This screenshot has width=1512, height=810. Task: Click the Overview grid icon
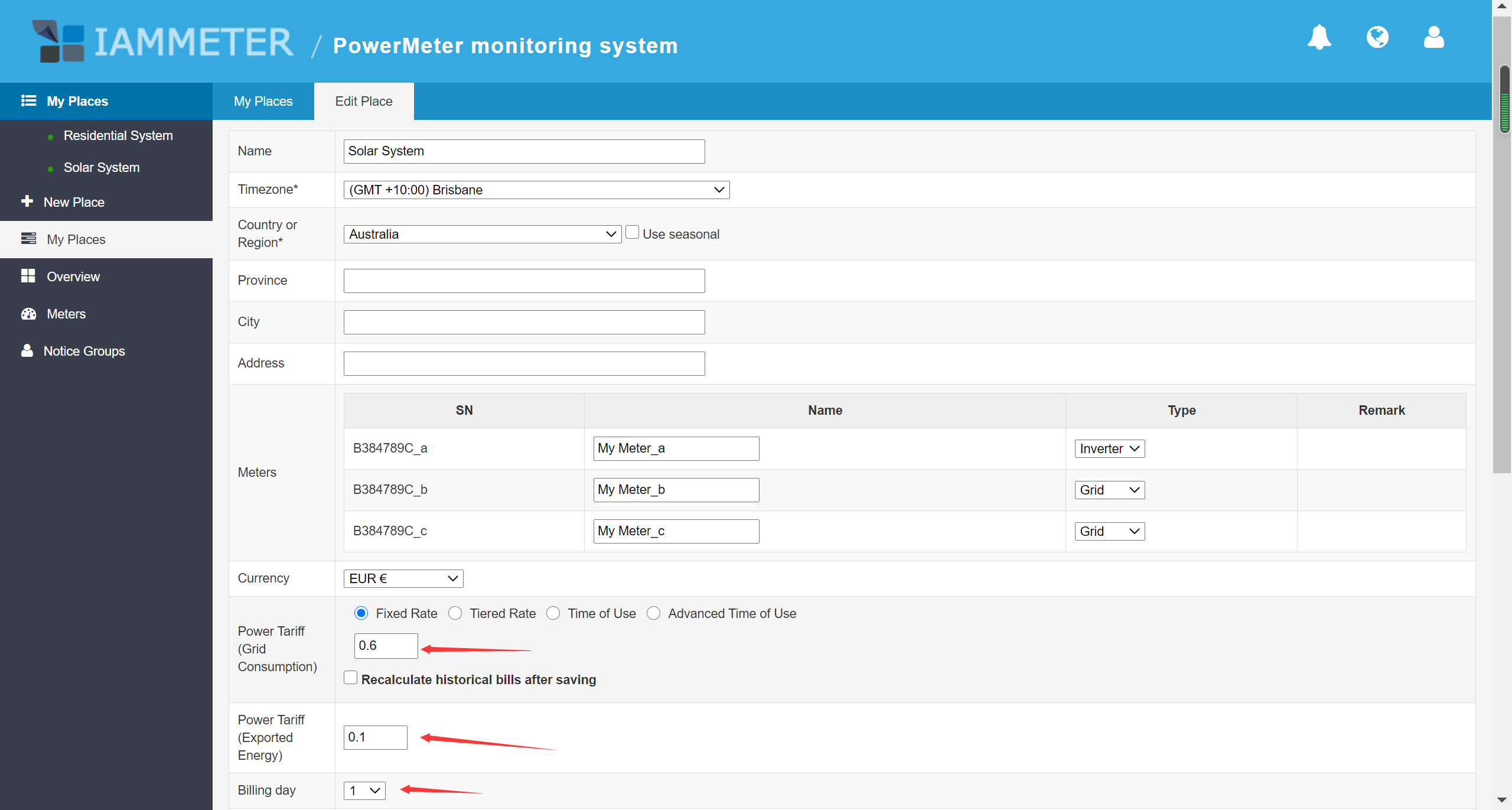pos(28,276)
